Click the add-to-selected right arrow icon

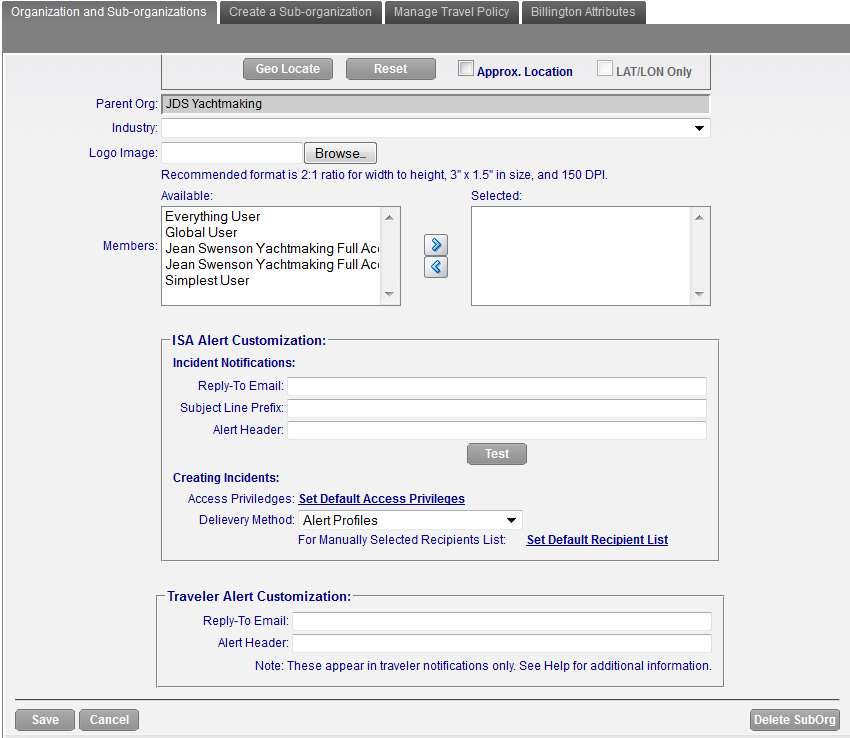[x=436, y=245]
